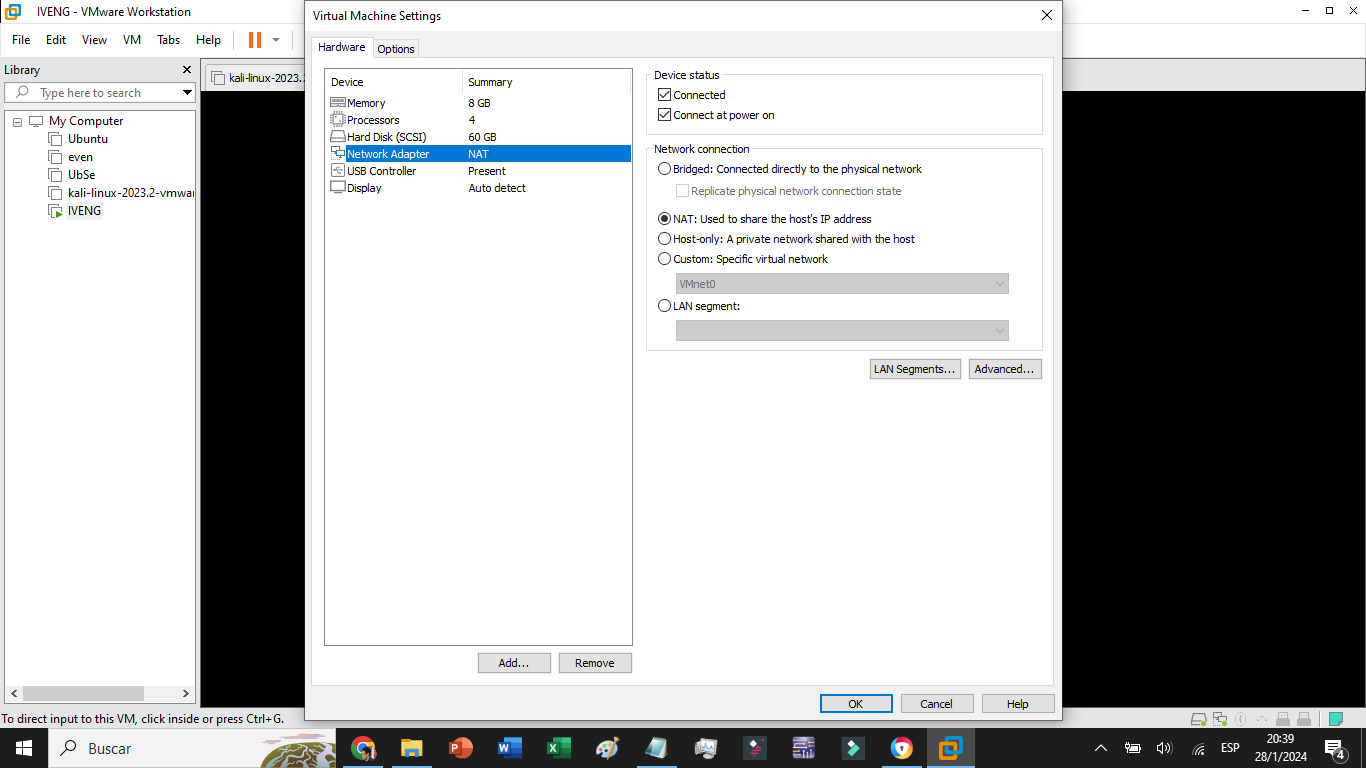Click the battery tray icon

[1133, 748]
